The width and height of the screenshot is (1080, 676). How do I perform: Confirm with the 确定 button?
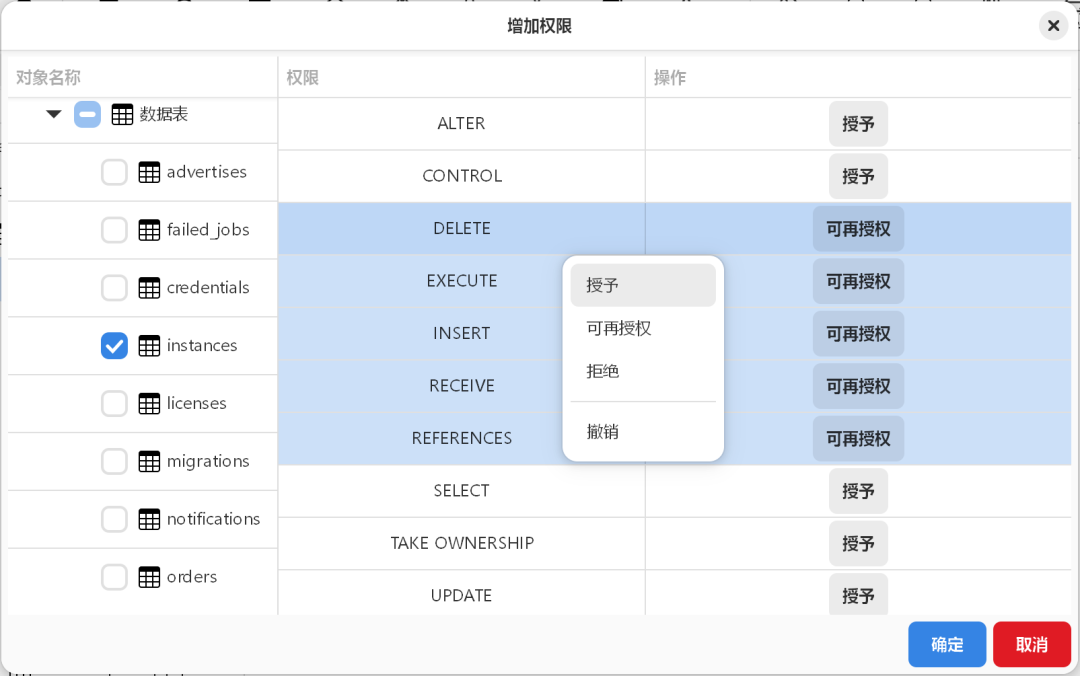(947, 644)
